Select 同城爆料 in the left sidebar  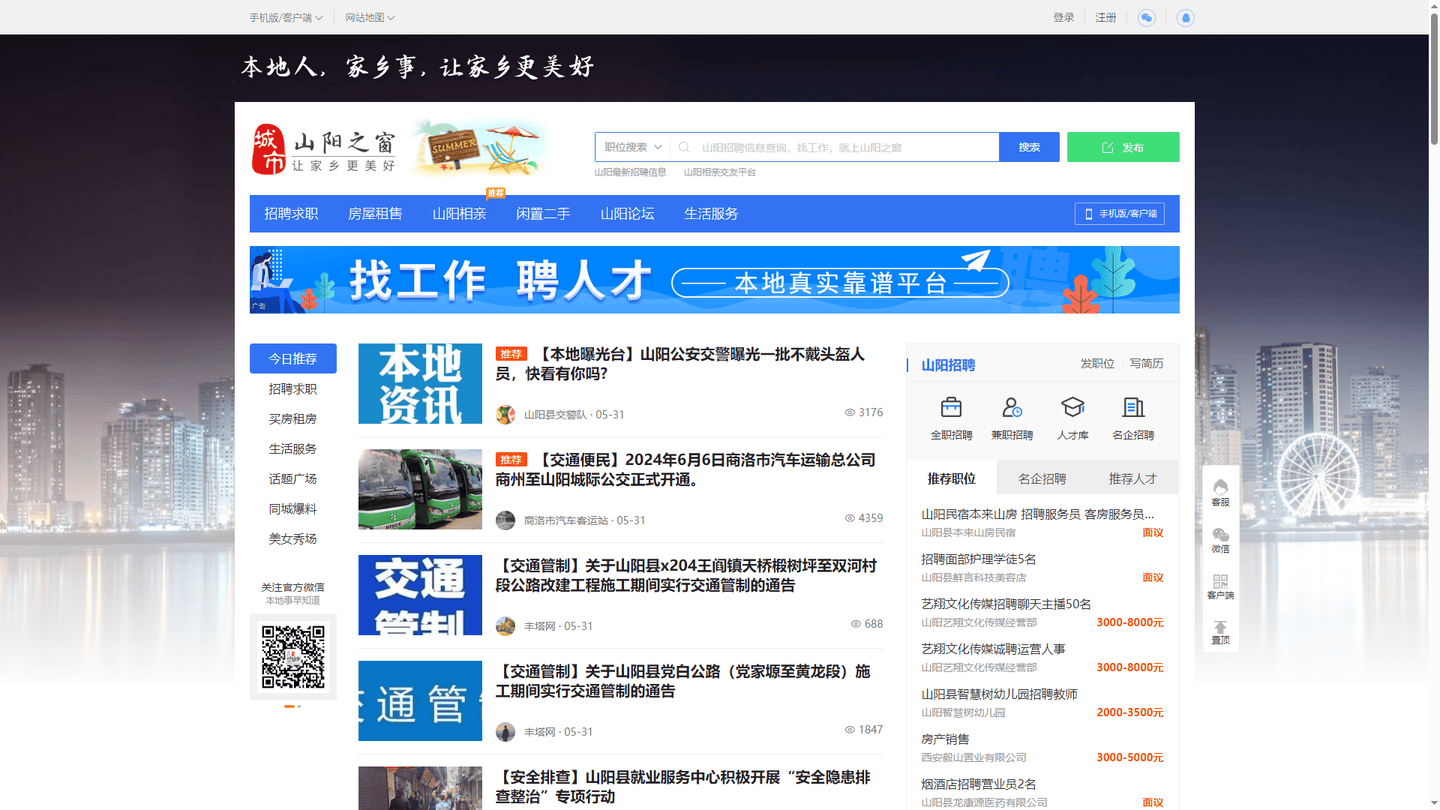(x=293, y=508)
